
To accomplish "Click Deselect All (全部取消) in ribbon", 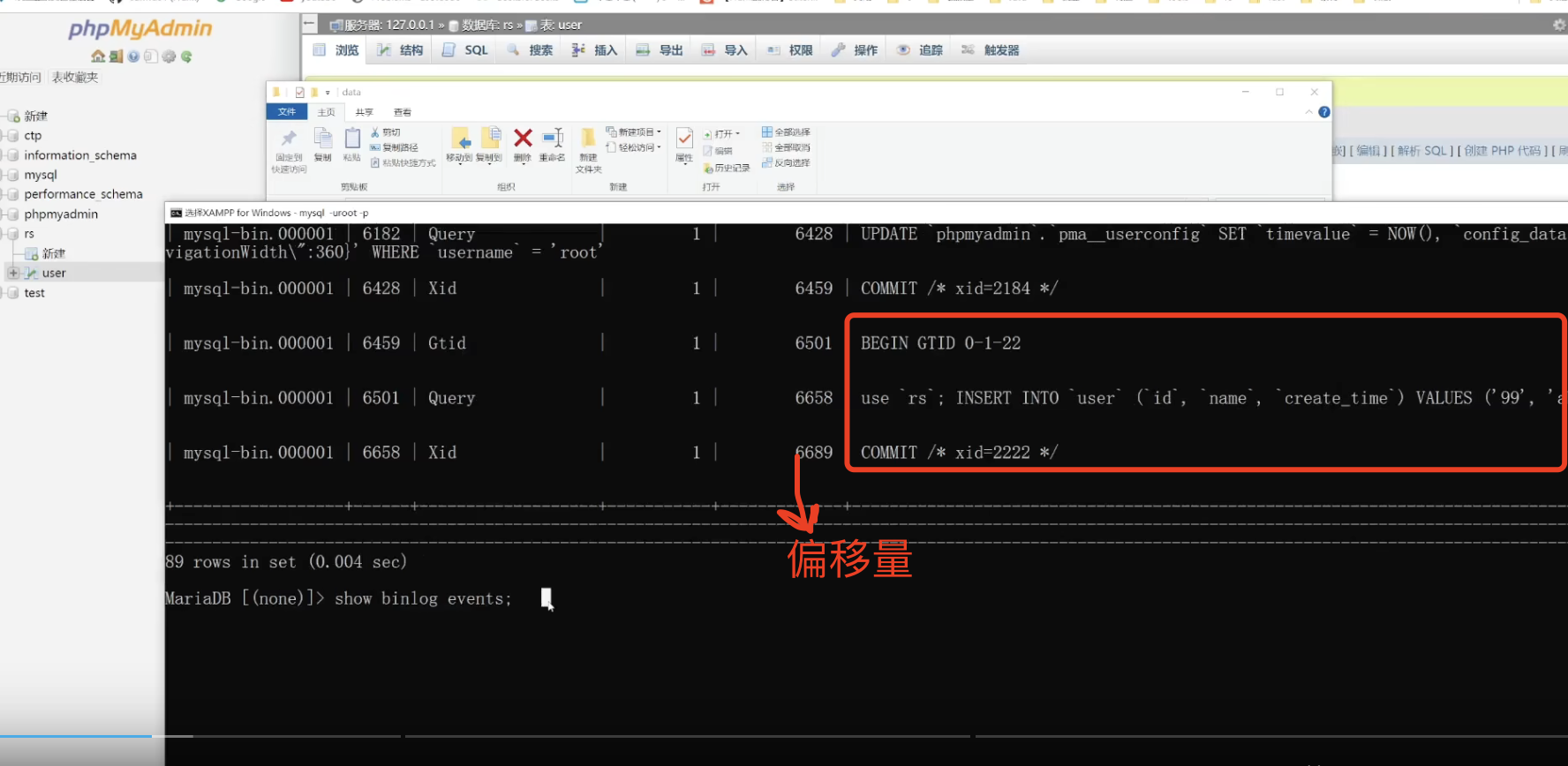I will tap(787, 147).
